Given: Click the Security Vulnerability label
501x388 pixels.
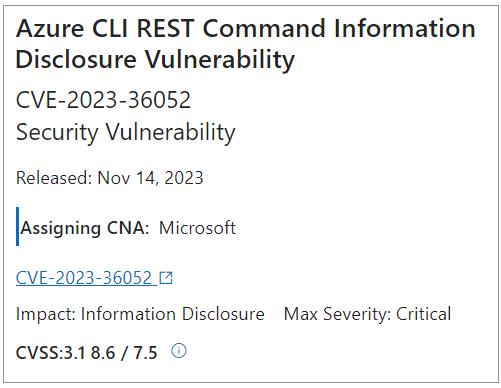Looking at the screenshot, I should point(126,133).
